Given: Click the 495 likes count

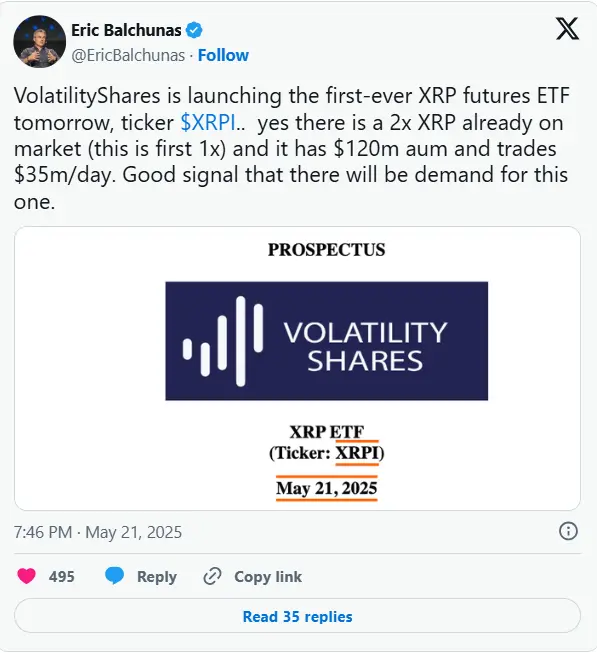Looking at the screenshot, I should 62,577.
